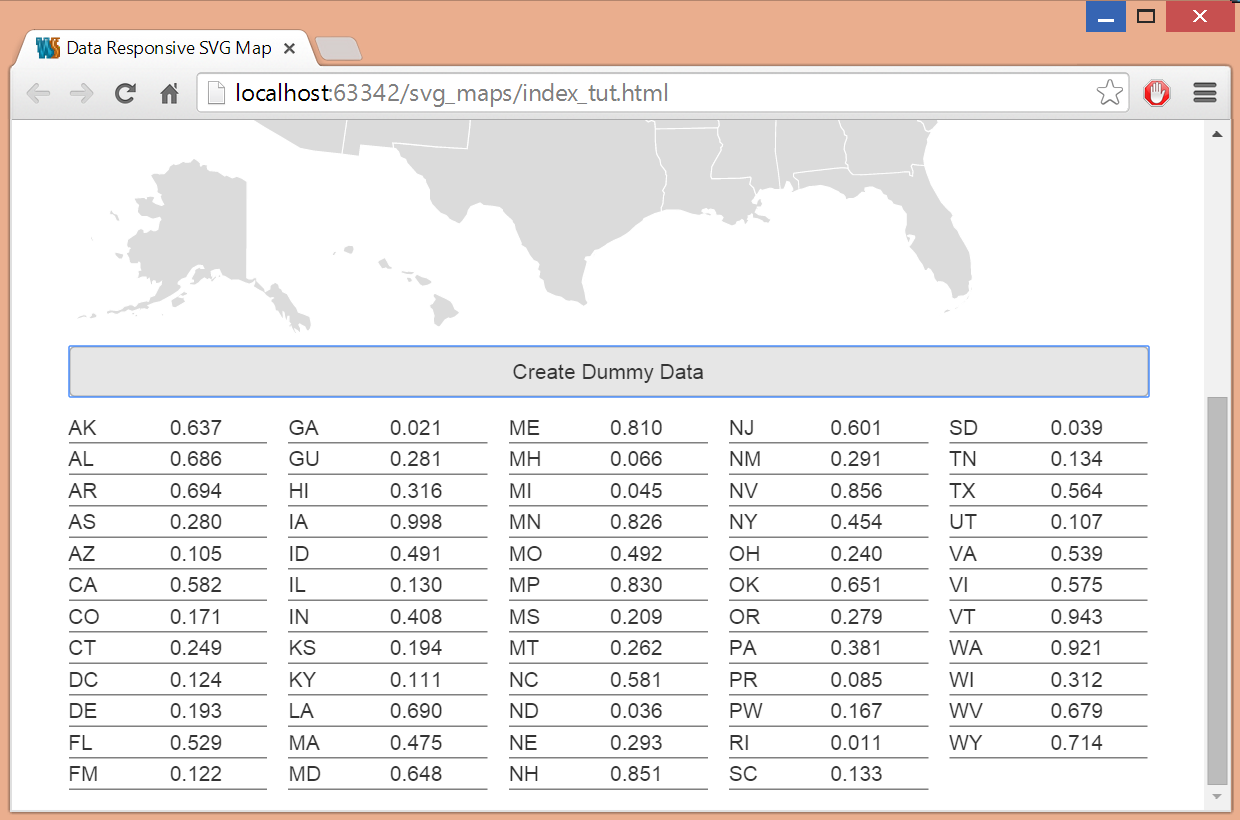Viewport: 1240px width, 820px height.
Task: Select value 0.998 in IA row
Action: pos(416,522)
